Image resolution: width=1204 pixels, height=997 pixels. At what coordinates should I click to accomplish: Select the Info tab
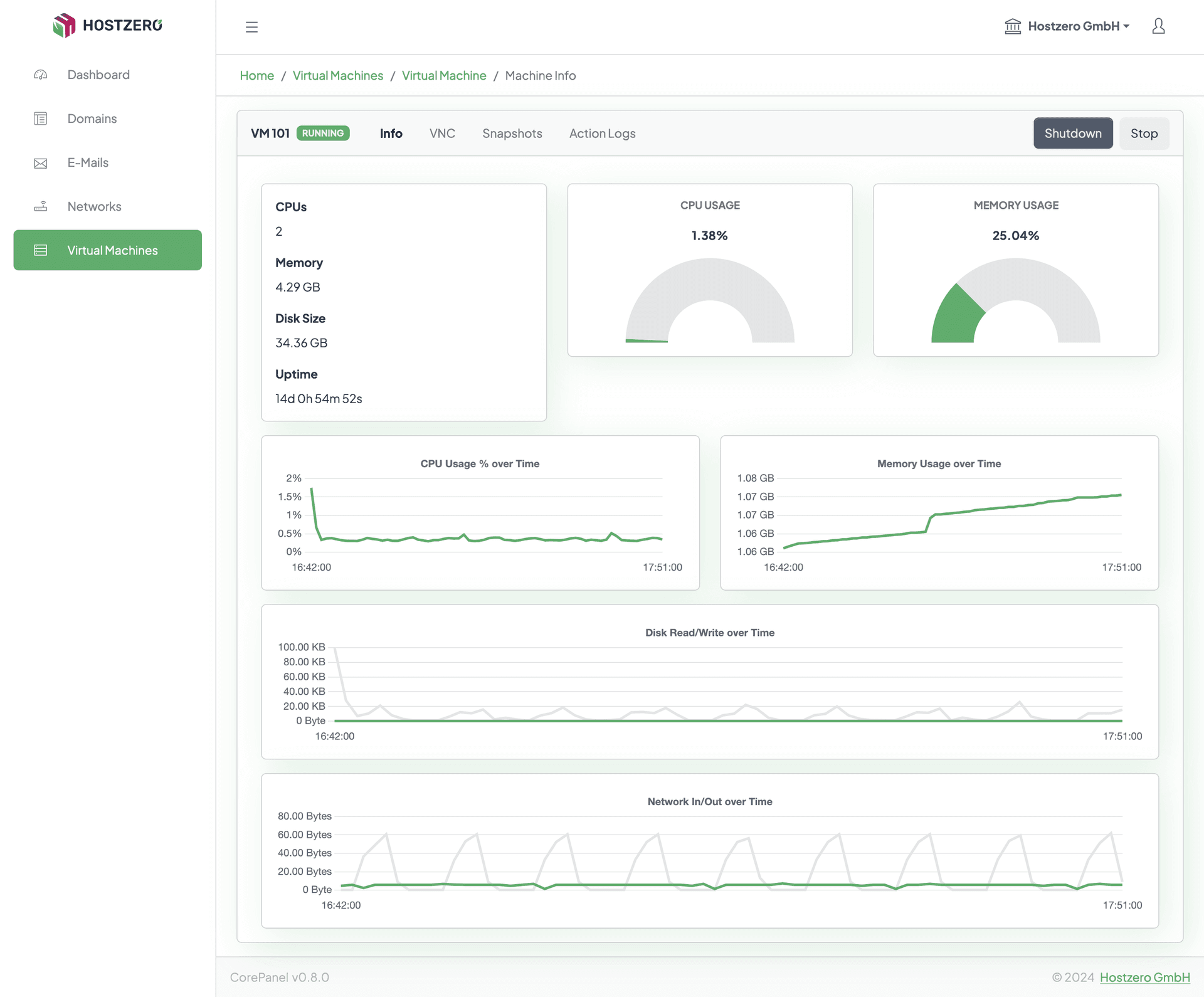point(391,133)
